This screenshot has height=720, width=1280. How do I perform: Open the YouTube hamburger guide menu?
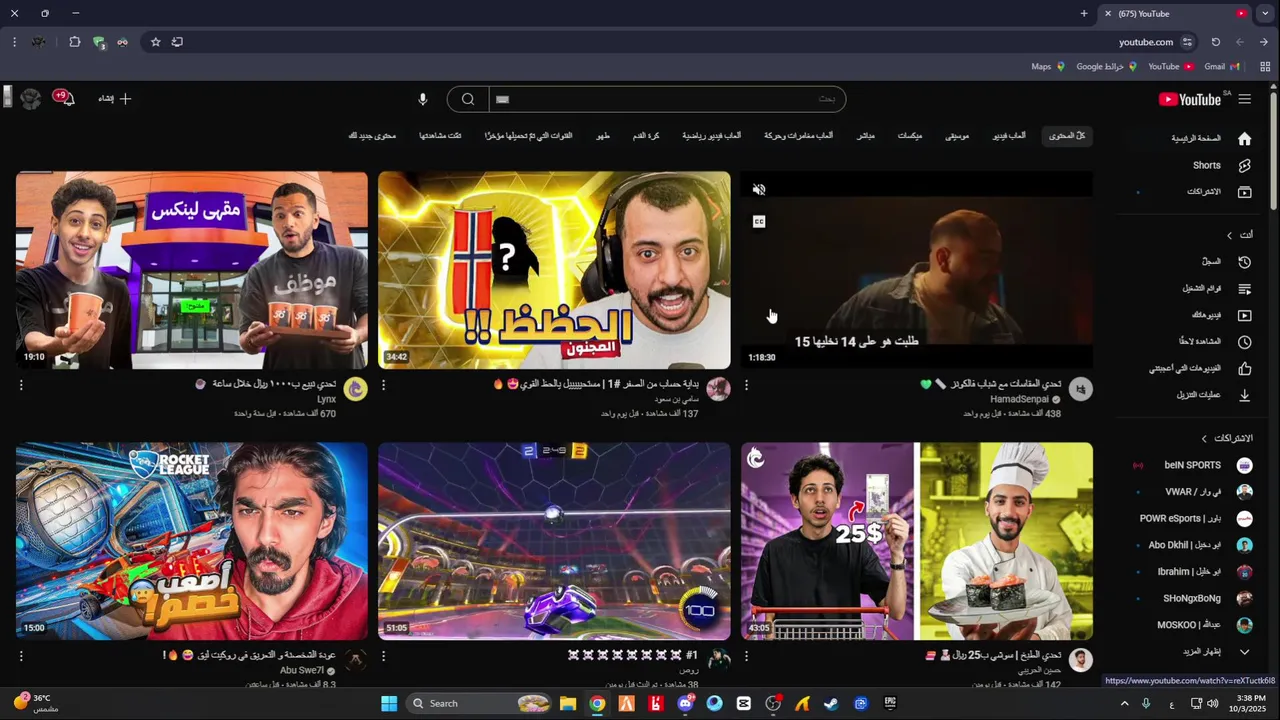(1244, 99)
